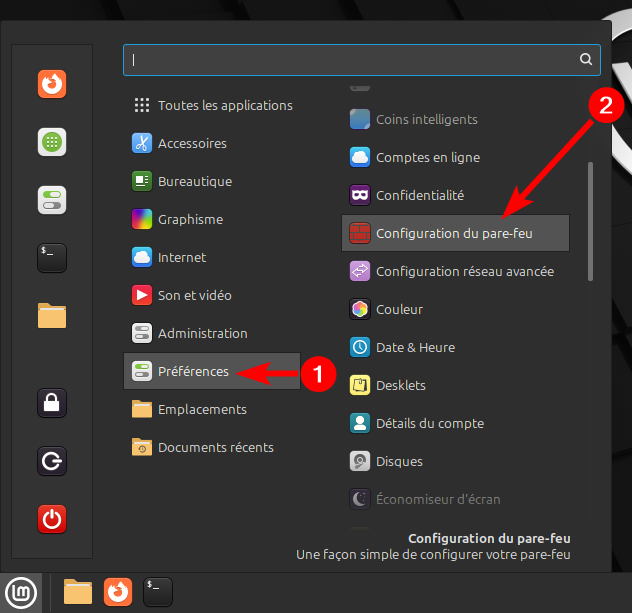This screenshot has width=632, height=613.
Task: Open system settings toggle icon in sidebar
Action: pyautogui.click(x=52, y=200)
